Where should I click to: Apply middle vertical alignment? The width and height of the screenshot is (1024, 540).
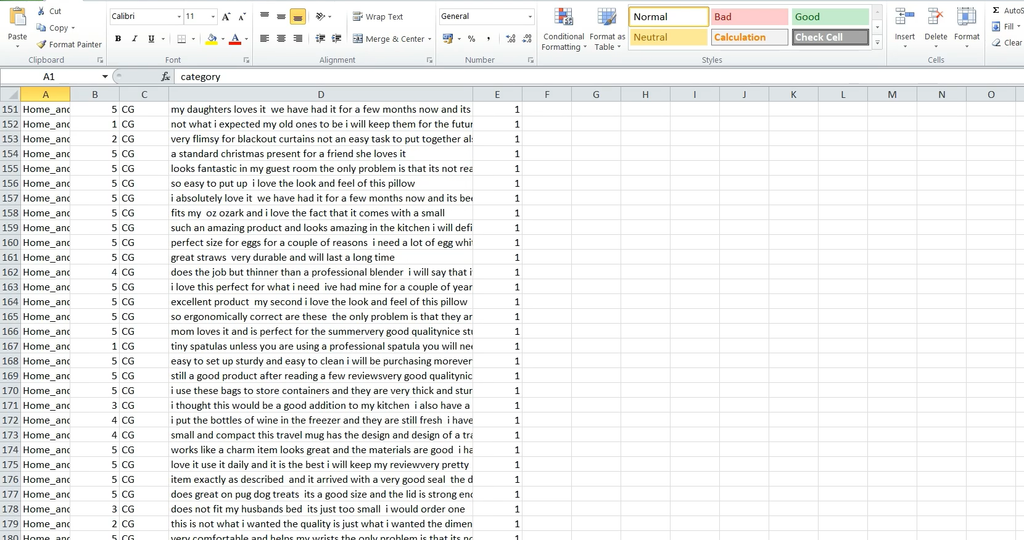281,16
